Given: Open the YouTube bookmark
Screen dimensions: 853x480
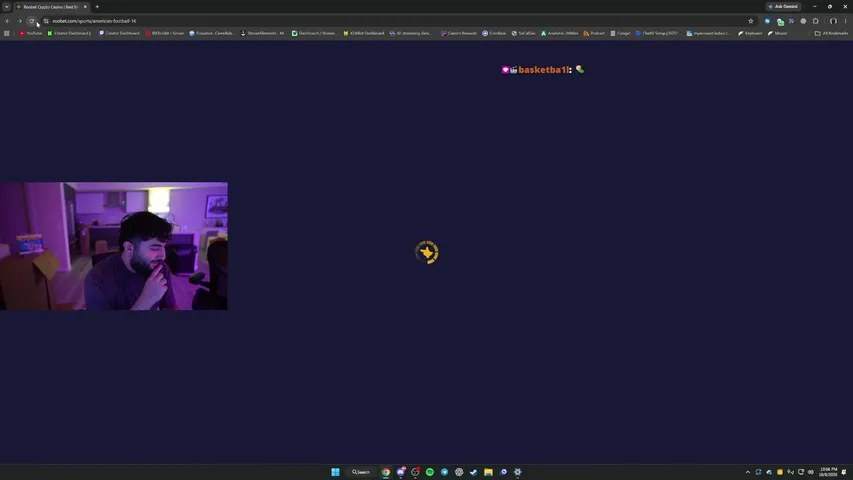Looking at the screenshot, I should point(30,33).
